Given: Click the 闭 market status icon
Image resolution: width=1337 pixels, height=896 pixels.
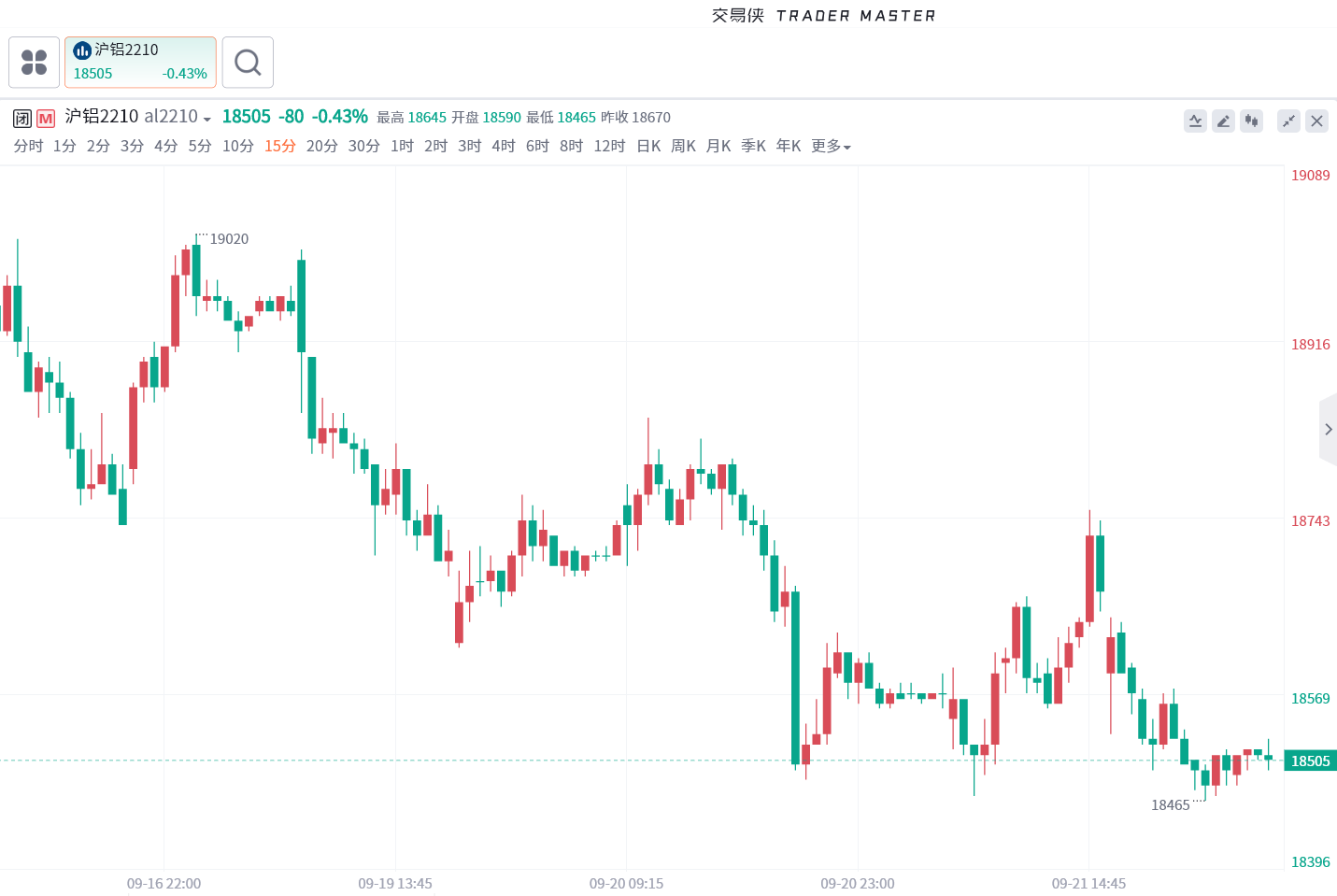Looking at the screenshot, I should [x=22, y=119].
